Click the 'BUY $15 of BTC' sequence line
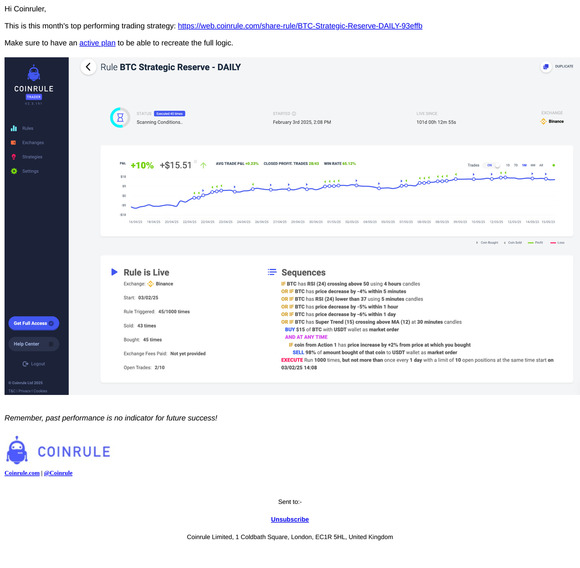Image resolution: width=580 pixels, height=568 pixels. [342, 329]
